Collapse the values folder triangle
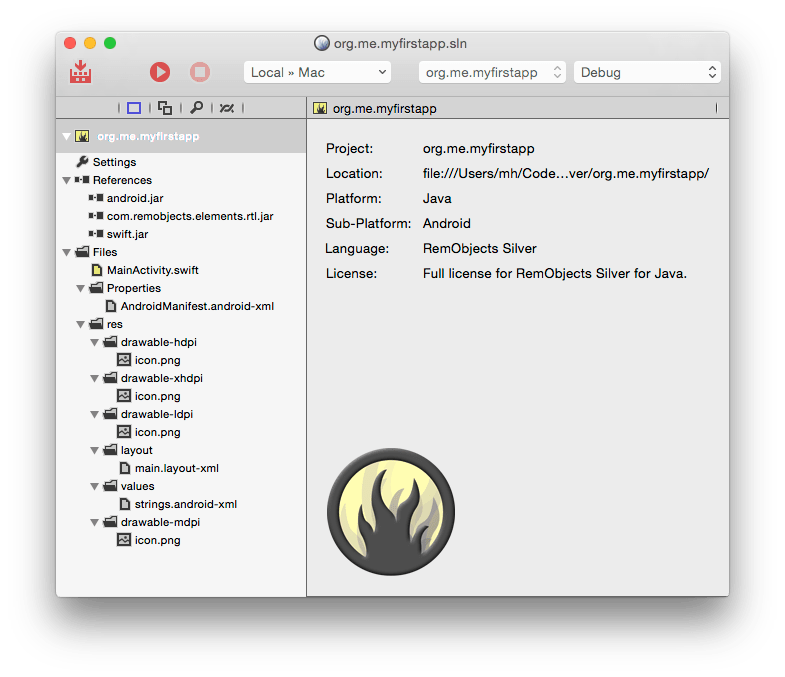Screen dimensions: 785x677 tap(94, 487)
